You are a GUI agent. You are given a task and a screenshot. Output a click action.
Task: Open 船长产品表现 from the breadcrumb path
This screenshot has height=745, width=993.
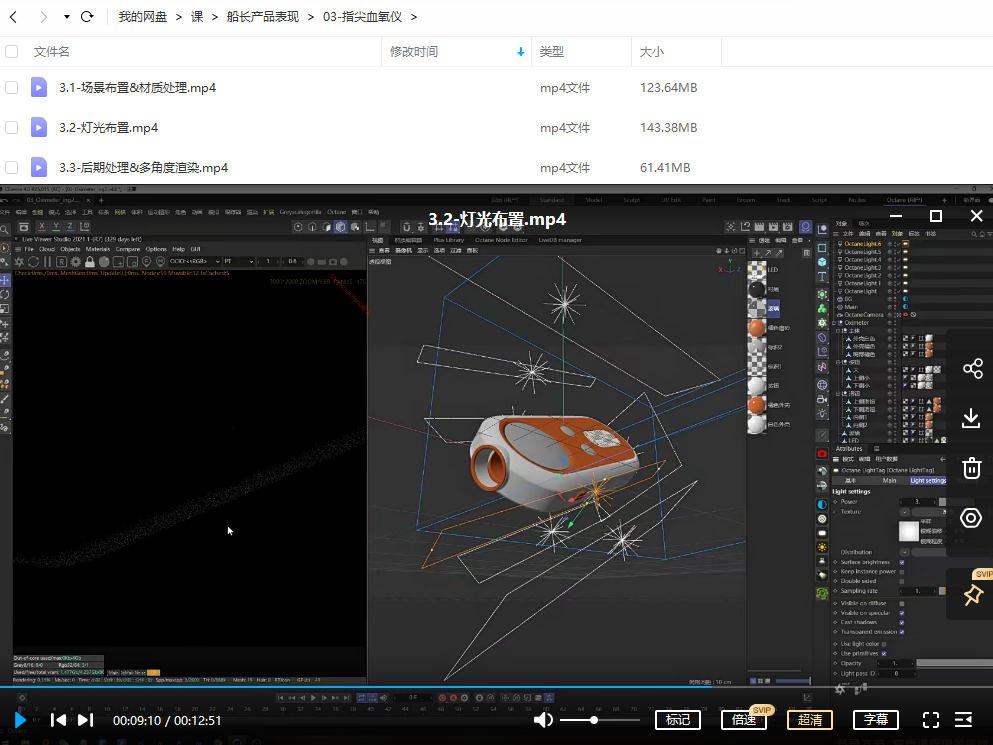(261, 16)
